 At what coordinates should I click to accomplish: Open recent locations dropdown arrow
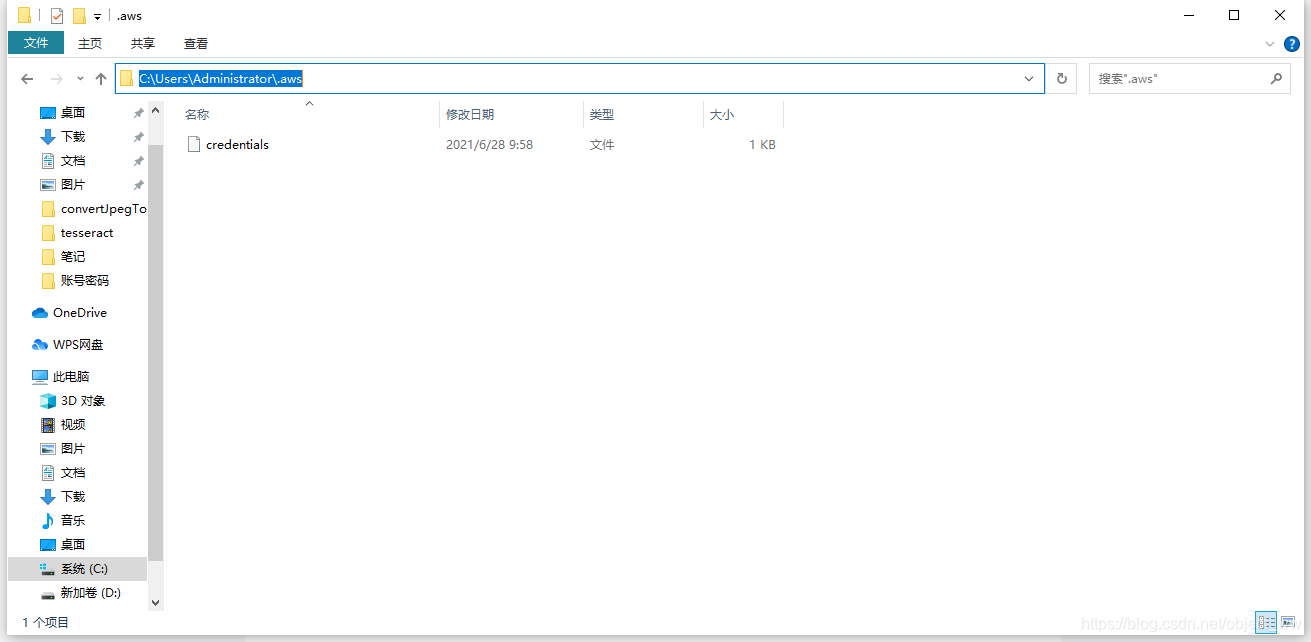tap(80, 79)
